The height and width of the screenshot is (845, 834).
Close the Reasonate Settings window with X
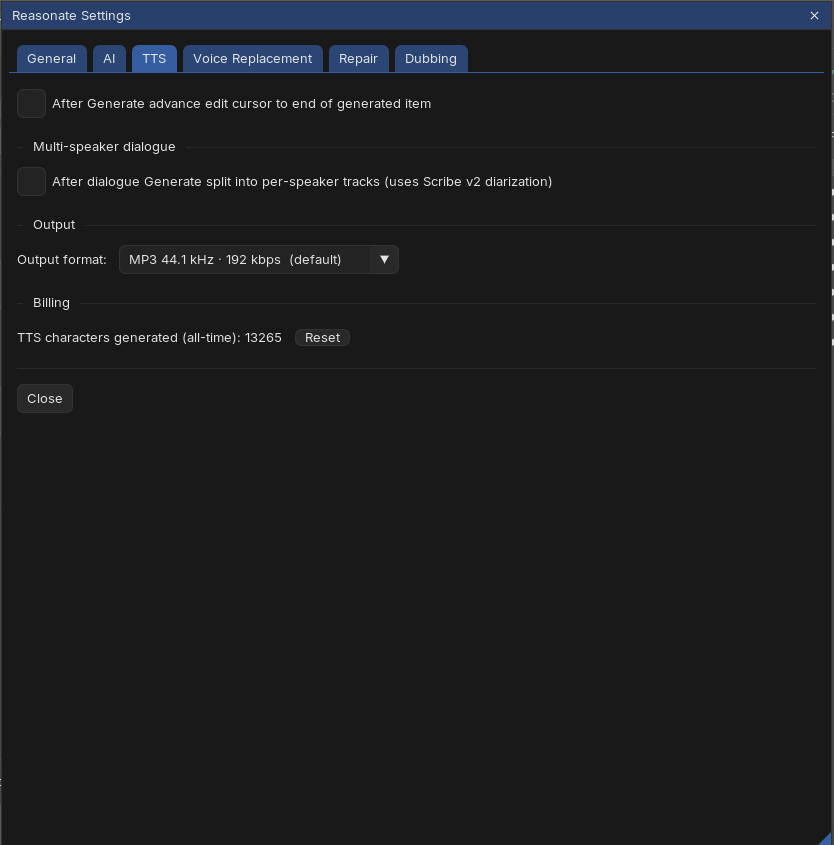coord(814,16)
